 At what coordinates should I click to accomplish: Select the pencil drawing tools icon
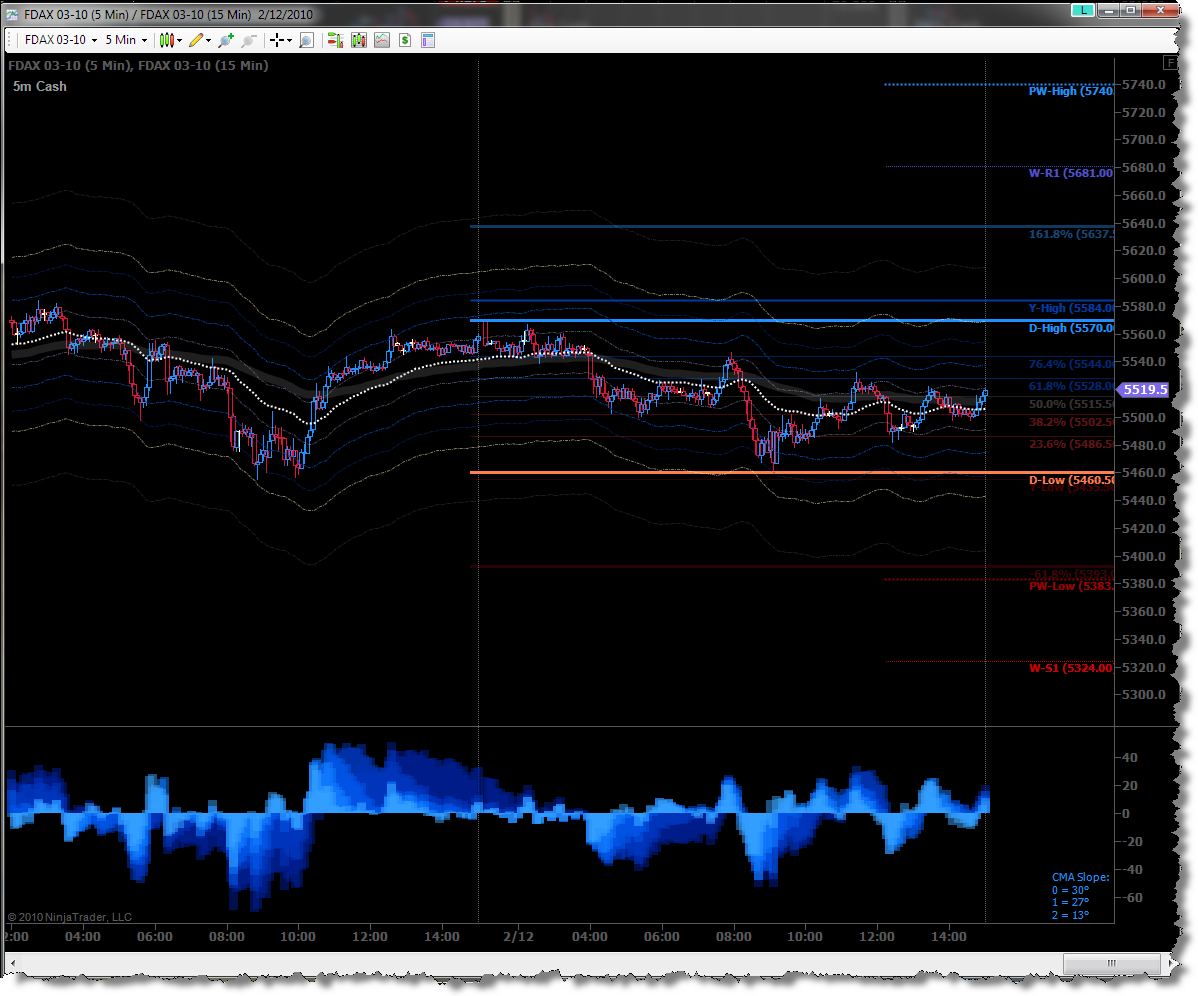click(x=196, y=40)
